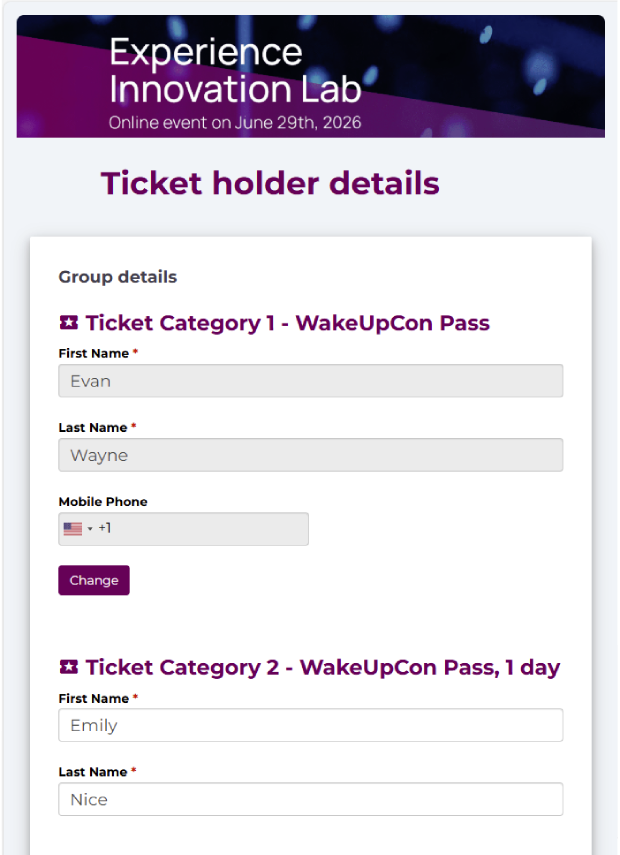Click the US flag icon in Mobile Phone

(x=73, y=529)
